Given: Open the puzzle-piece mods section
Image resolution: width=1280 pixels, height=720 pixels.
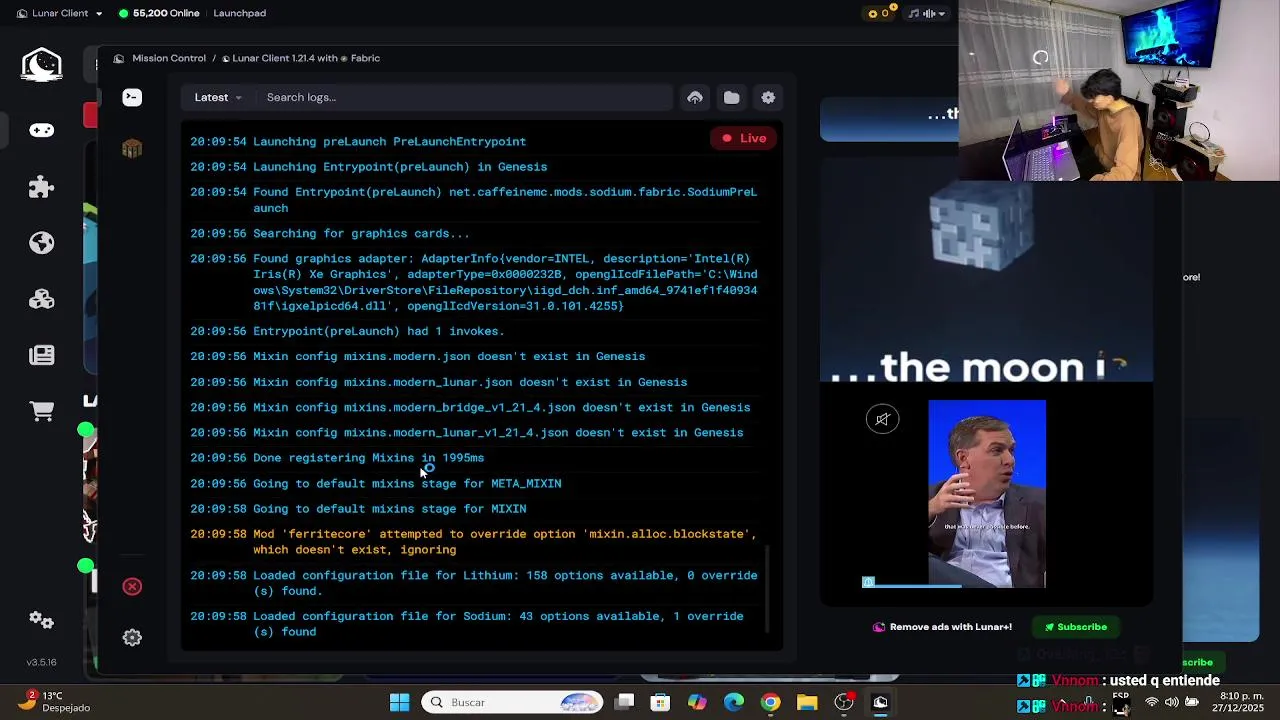Looking at the screenshot, I should pyautogui.click(x=42, y=187).
